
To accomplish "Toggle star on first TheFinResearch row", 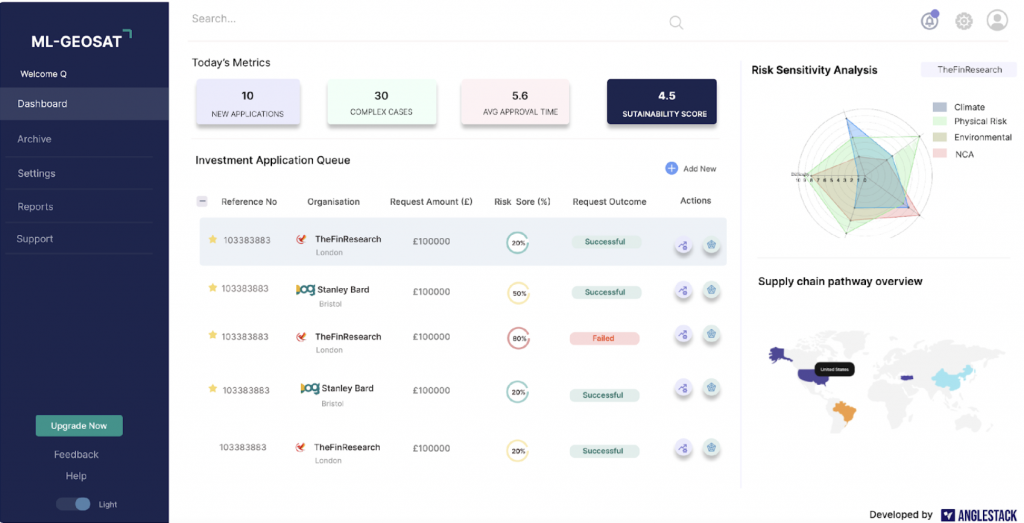I will [212, 240].
